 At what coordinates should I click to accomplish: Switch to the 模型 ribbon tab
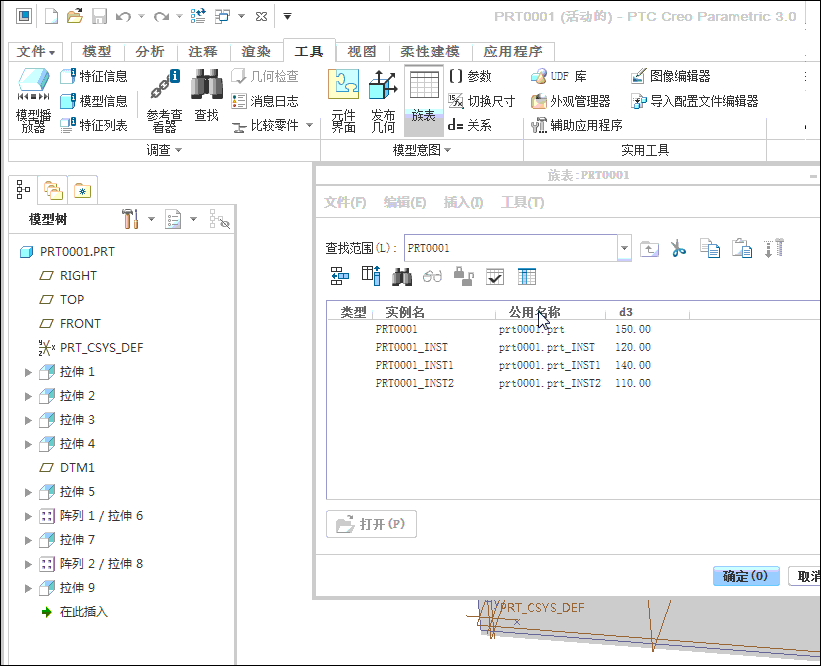pos(97,51)
